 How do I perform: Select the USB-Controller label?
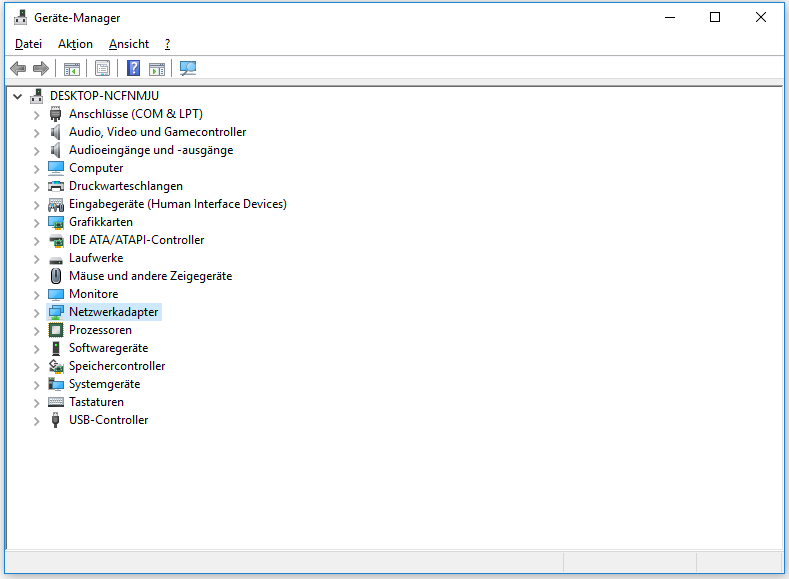[x=109, y=420]
